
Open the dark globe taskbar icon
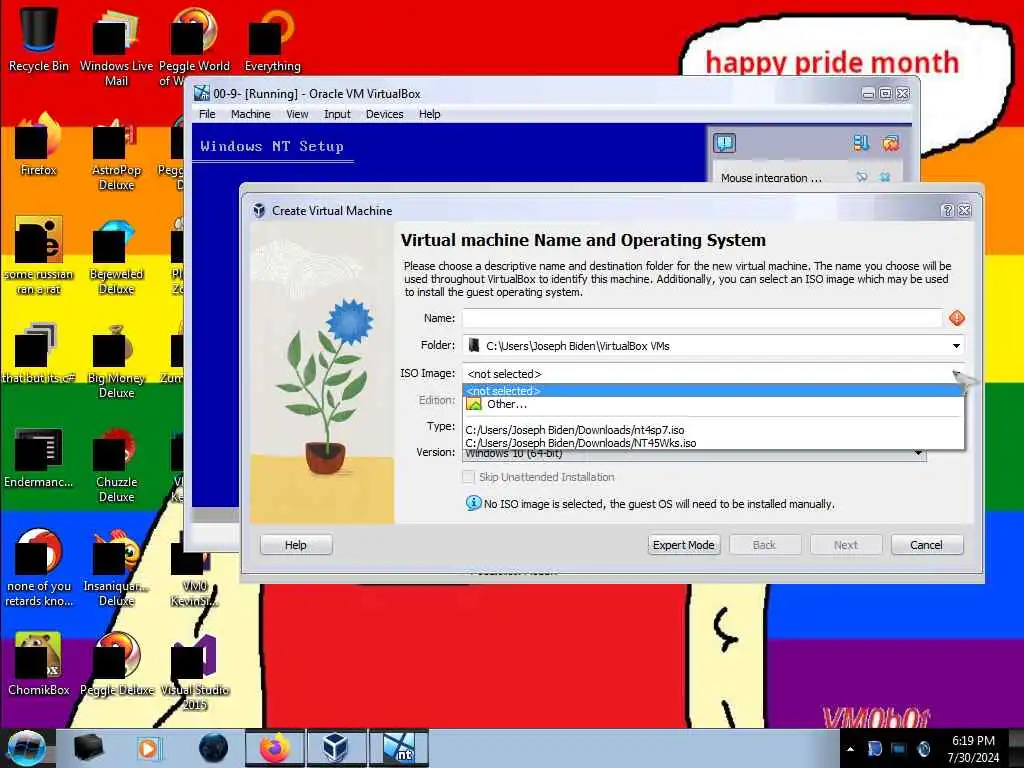point(212,748)
